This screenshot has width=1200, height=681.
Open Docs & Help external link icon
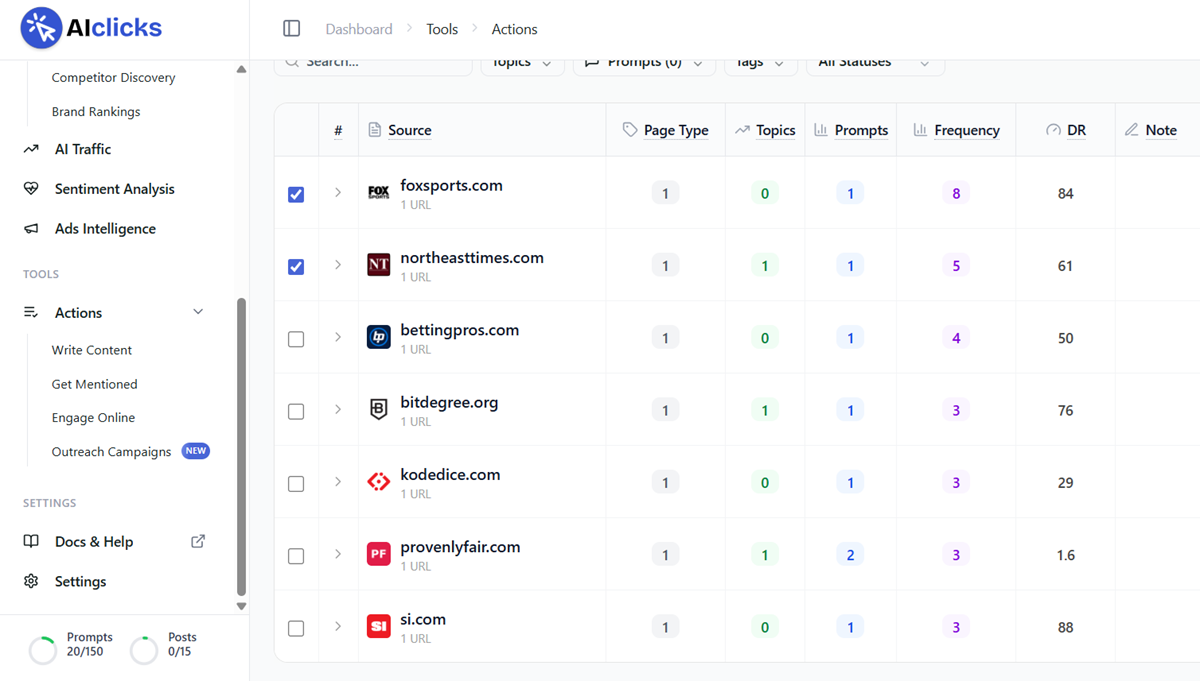coord(198,541)
